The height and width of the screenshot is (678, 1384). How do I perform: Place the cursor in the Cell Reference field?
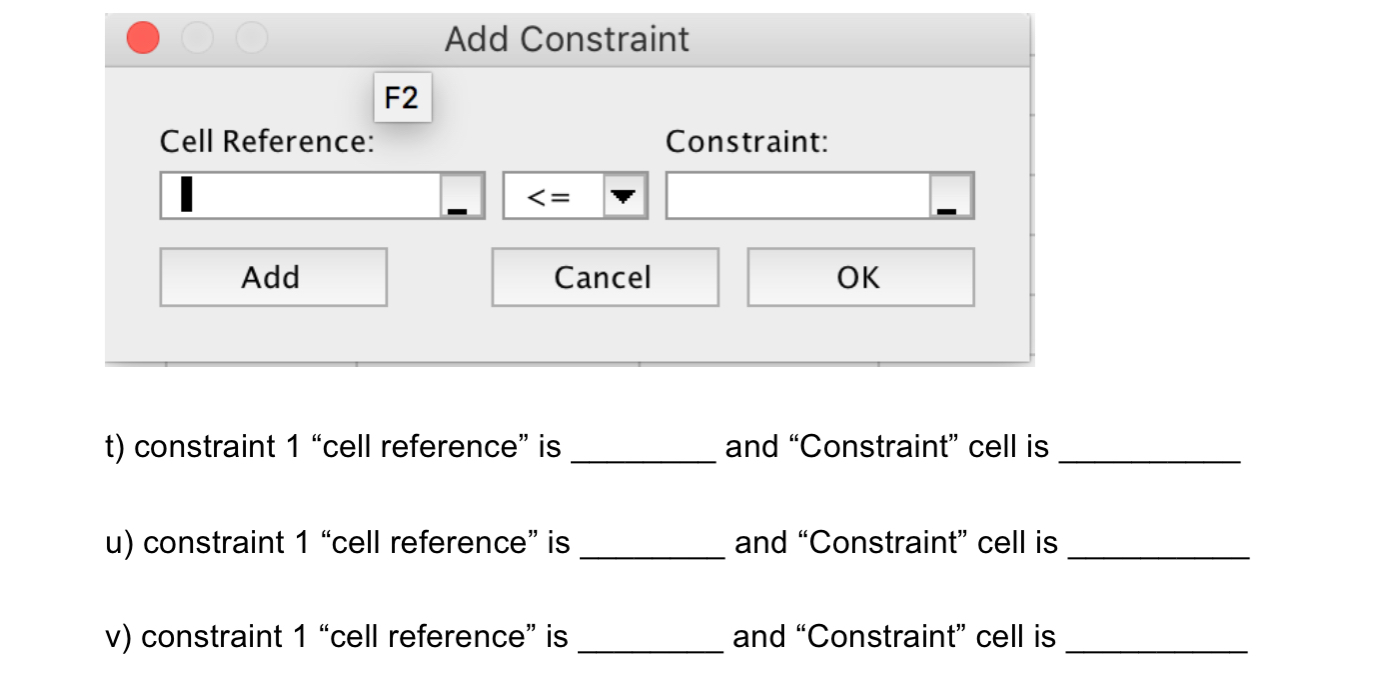[300, 193]
